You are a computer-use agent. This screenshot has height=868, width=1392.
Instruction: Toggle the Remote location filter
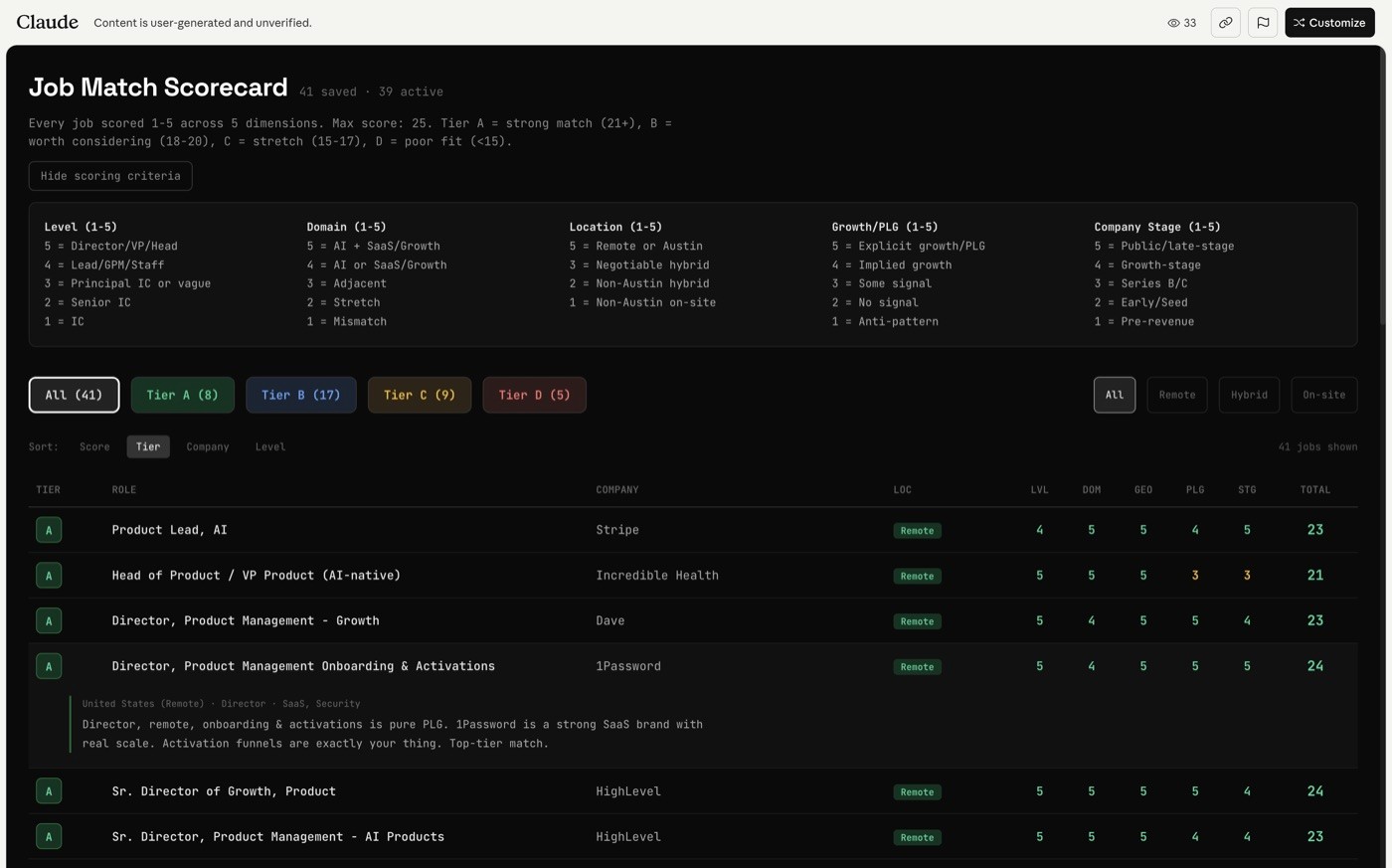(1177, 395)
